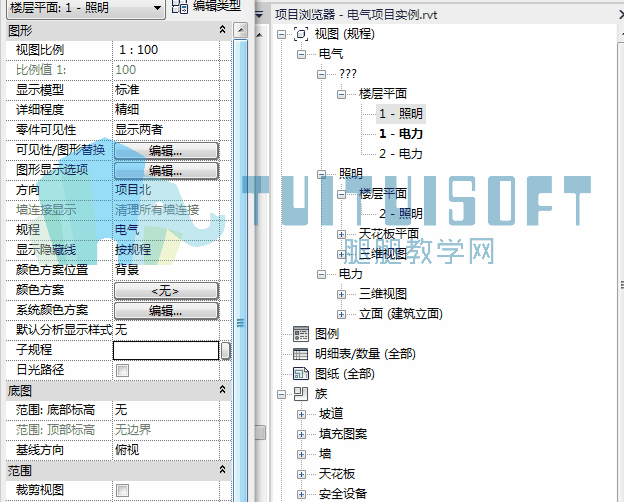Expand the 天花板 family node
Screen dimensions: 624x502
point(301,475)
